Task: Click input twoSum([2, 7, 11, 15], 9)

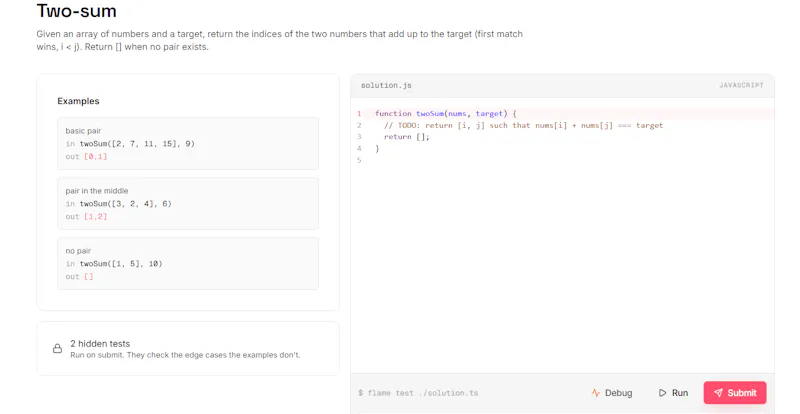Action: coord(137,143)
